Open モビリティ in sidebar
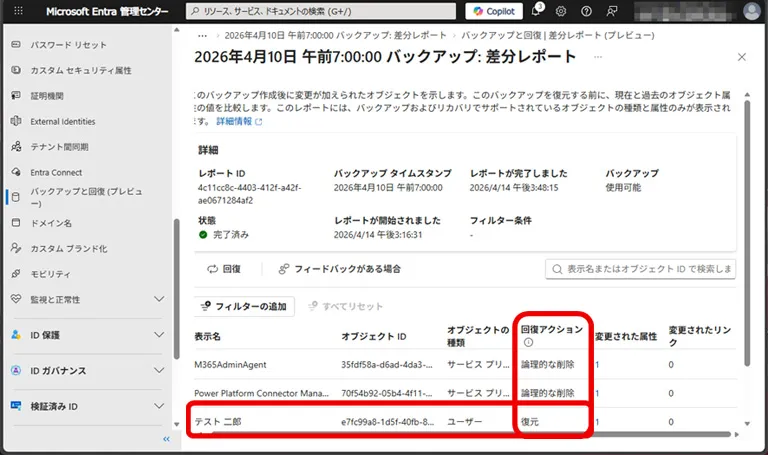The width and height of the screenshot is (768, 455). pyautogui.click(x=50, y=274)
